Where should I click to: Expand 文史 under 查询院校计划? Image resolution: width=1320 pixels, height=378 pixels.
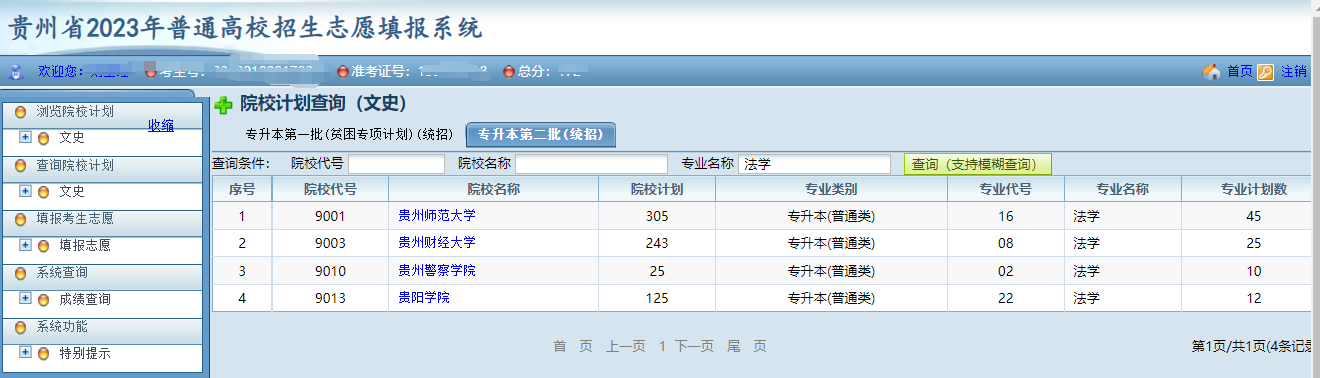[x=26, y=191]
